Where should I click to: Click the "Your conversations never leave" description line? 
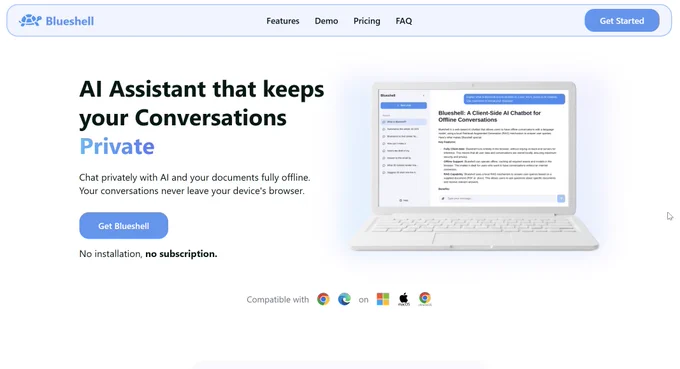click(x=192, y=191)
